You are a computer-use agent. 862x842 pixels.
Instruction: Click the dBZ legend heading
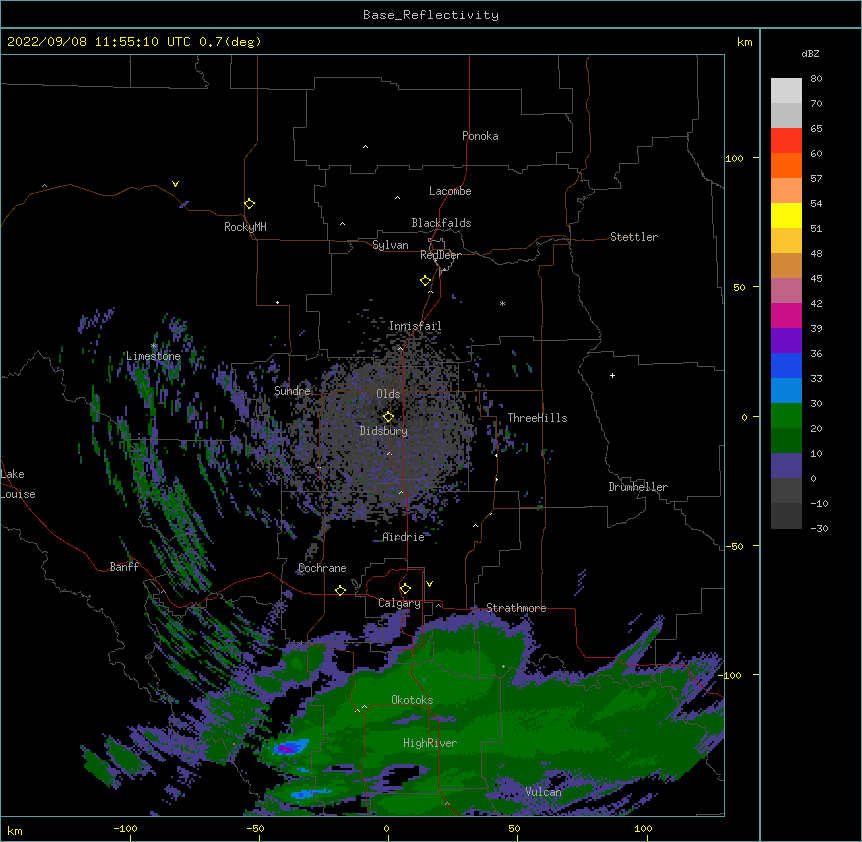tap(810, 53)
